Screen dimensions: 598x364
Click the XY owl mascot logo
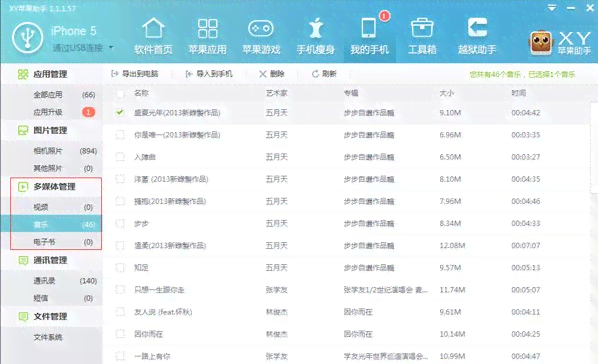point(541,43)
